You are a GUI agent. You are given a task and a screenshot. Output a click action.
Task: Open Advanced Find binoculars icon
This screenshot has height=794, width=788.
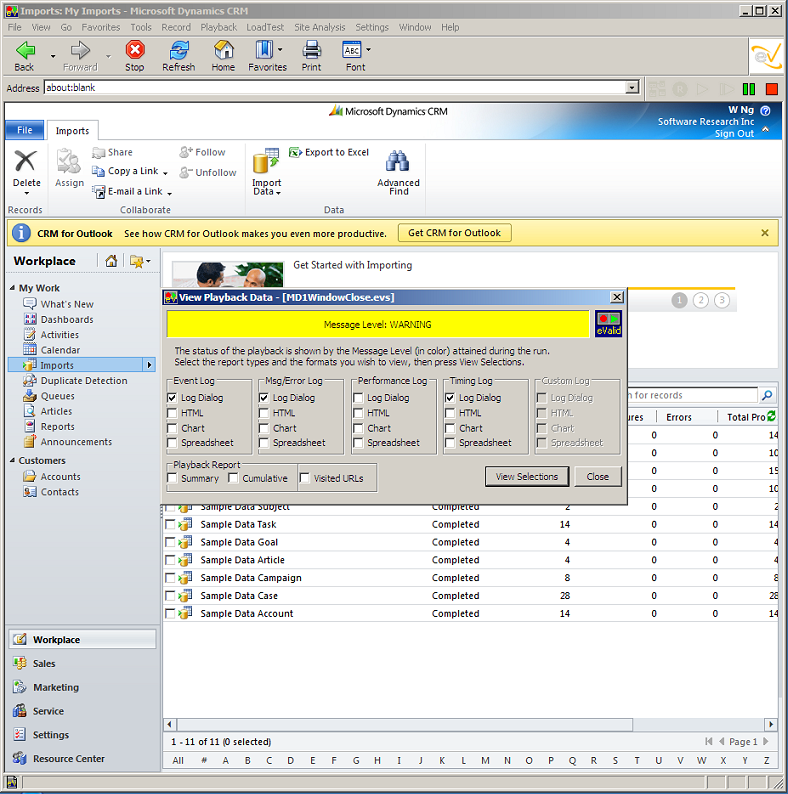[x=398, y=161]
